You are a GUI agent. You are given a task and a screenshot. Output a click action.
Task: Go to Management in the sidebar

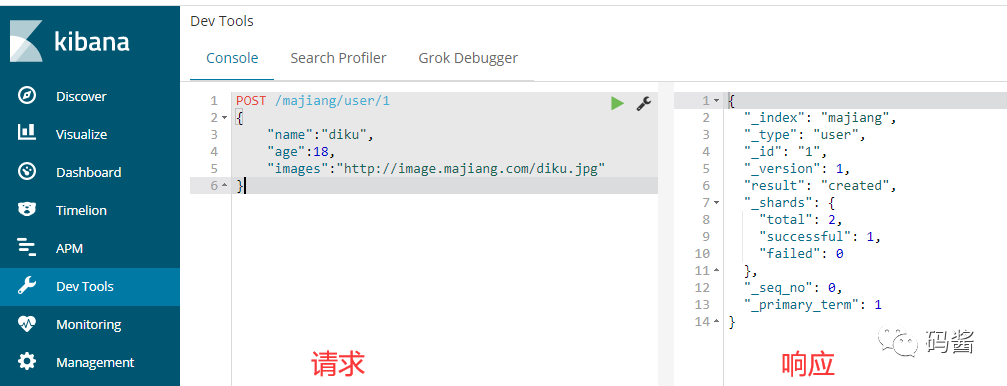95,362
